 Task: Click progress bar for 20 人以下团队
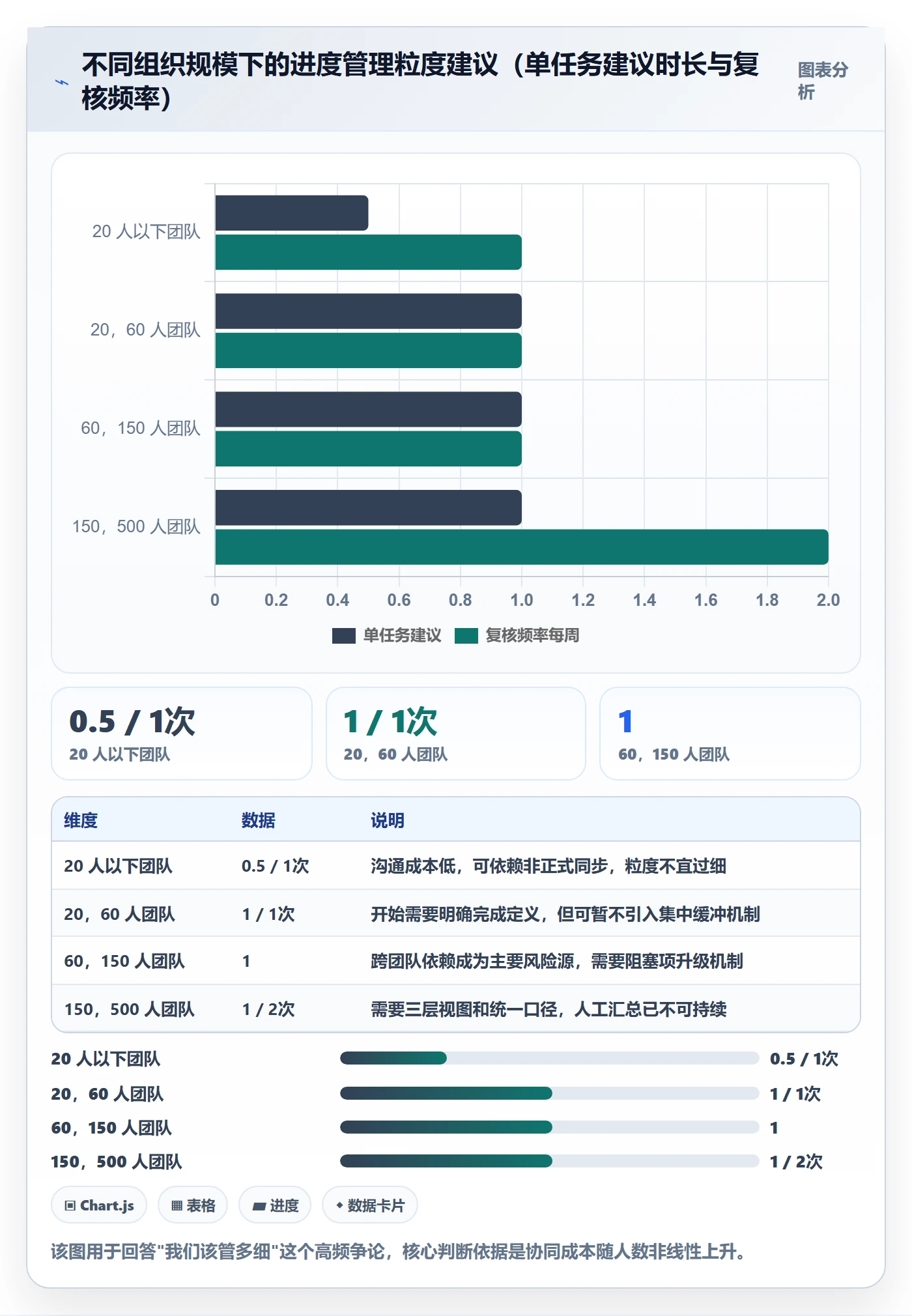[549, 1058]
